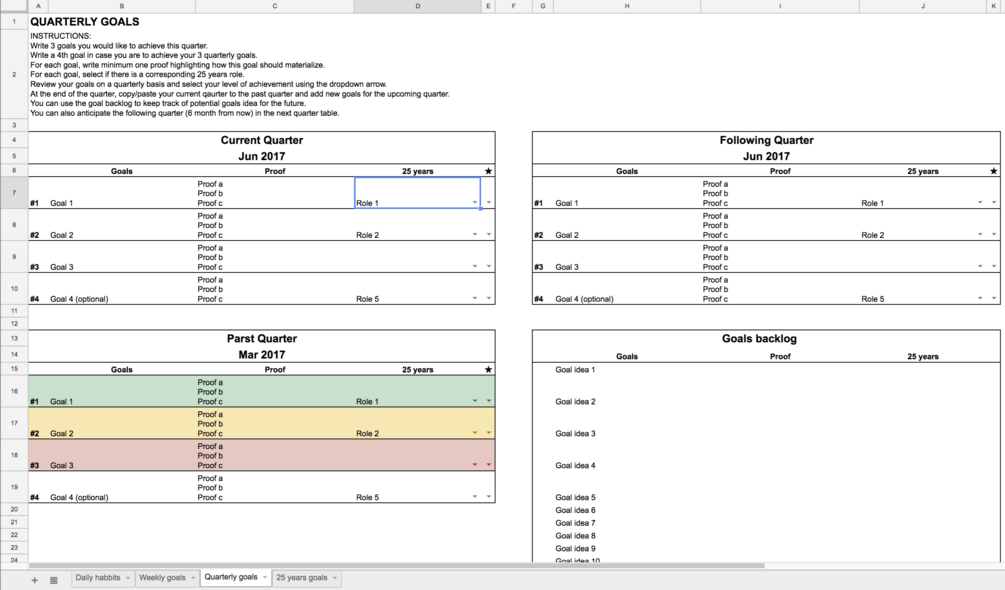Viewport: 1005px width, 590px height.
Task: Select the Following Quarter heading cell
Action: click(766, 140)
